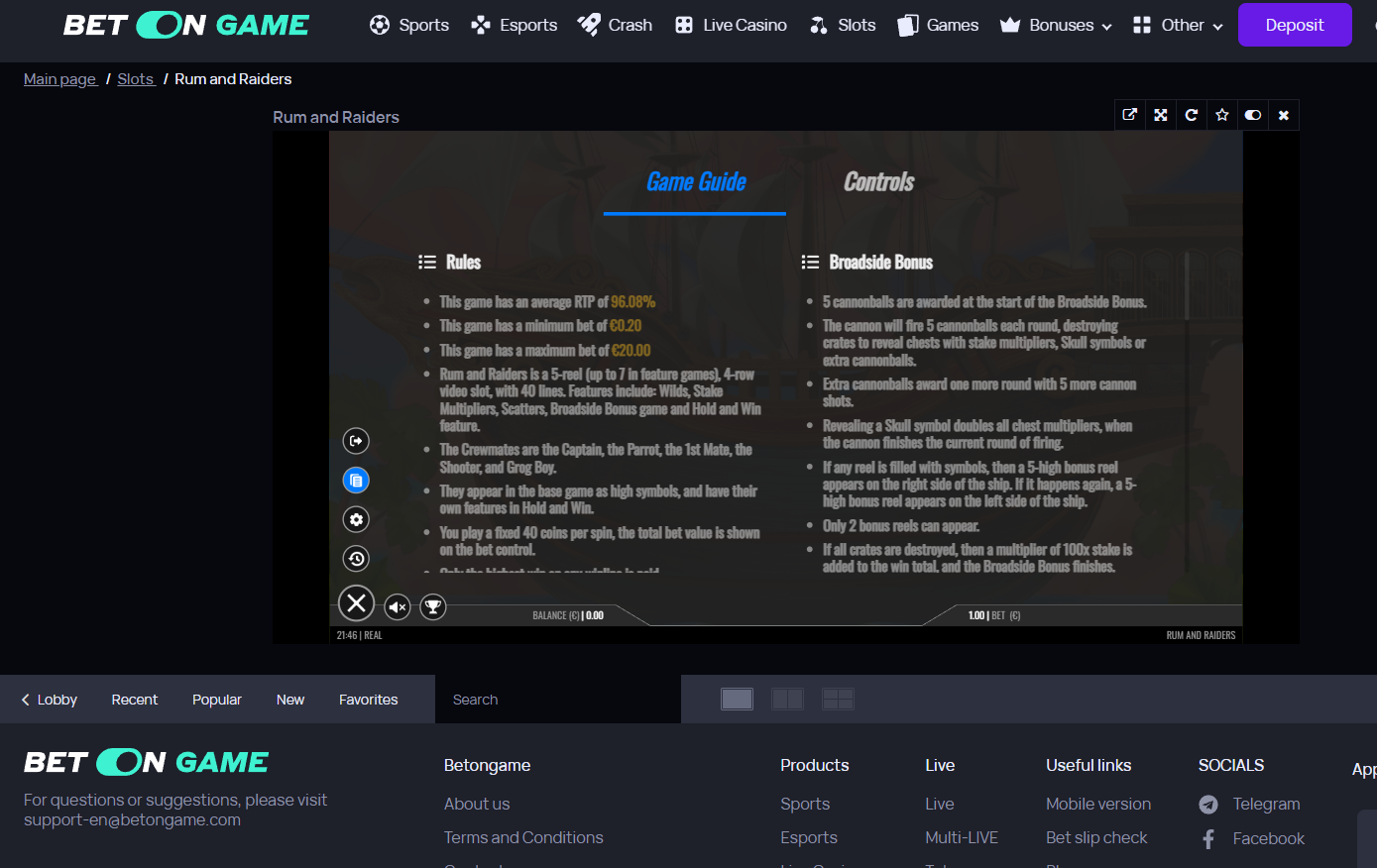
Task: Select the blue game guide pages icon
Action: 356,481
